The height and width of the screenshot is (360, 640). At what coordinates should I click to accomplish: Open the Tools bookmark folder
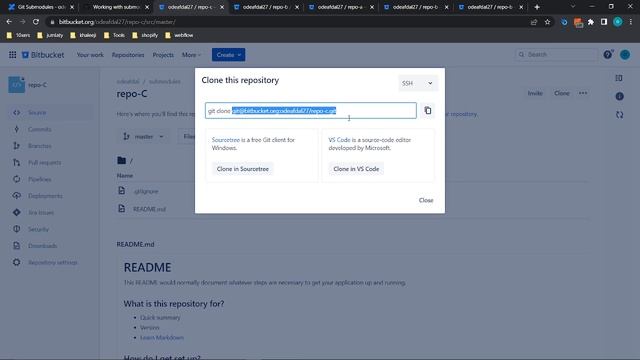point(115,36)
